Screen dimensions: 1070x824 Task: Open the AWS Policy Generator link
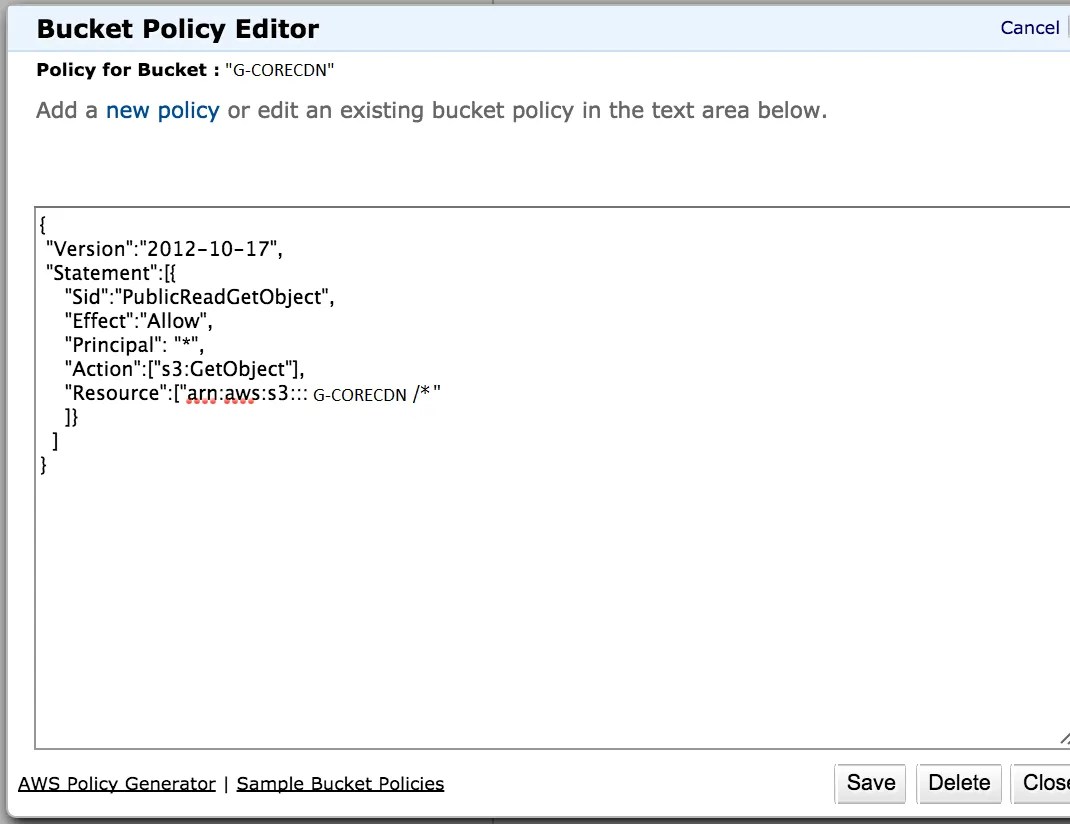116,783
